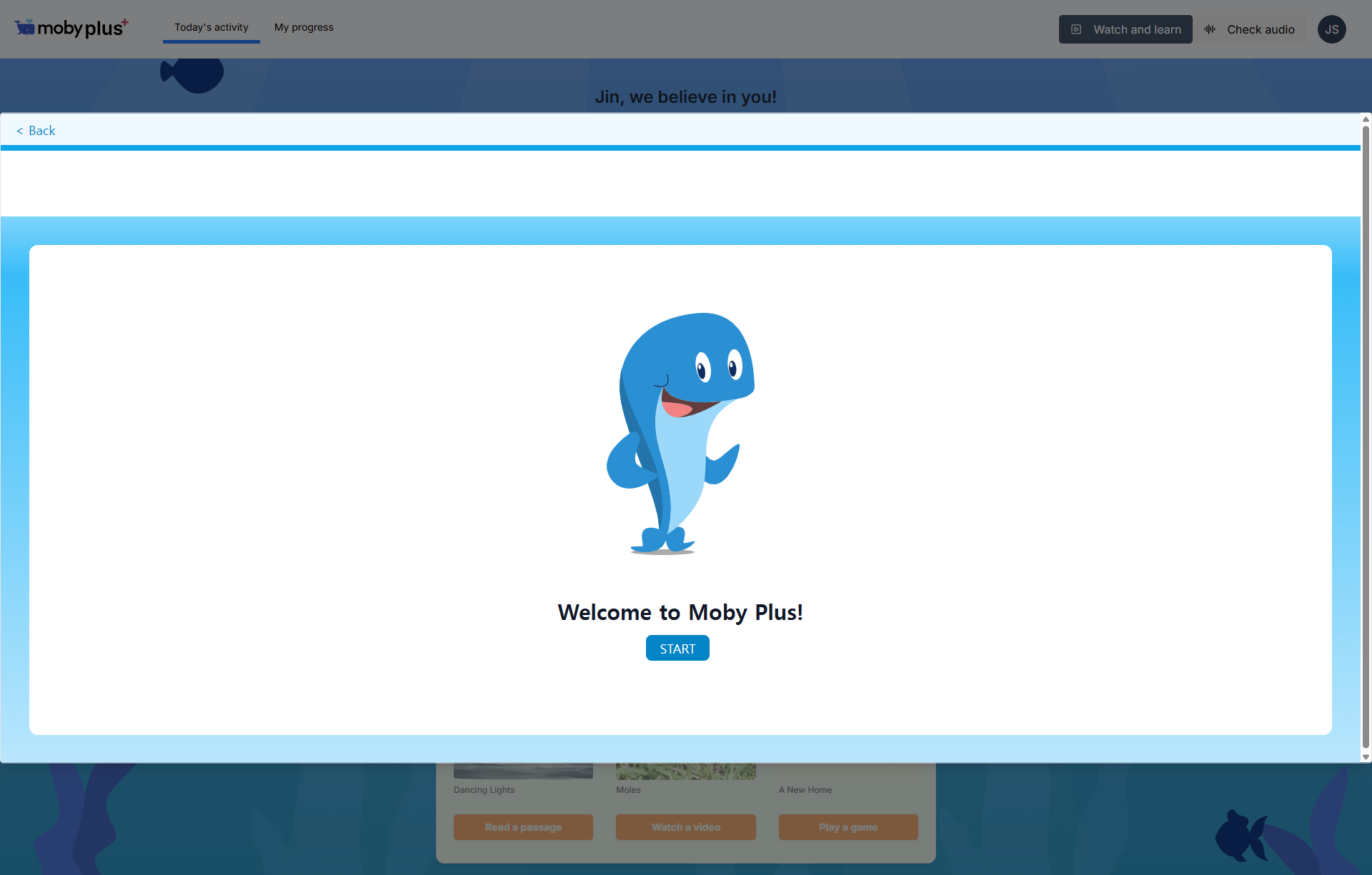Click the 'Dancing Lights' label
Screen dimensions: 1372x875
click(484, 790)
